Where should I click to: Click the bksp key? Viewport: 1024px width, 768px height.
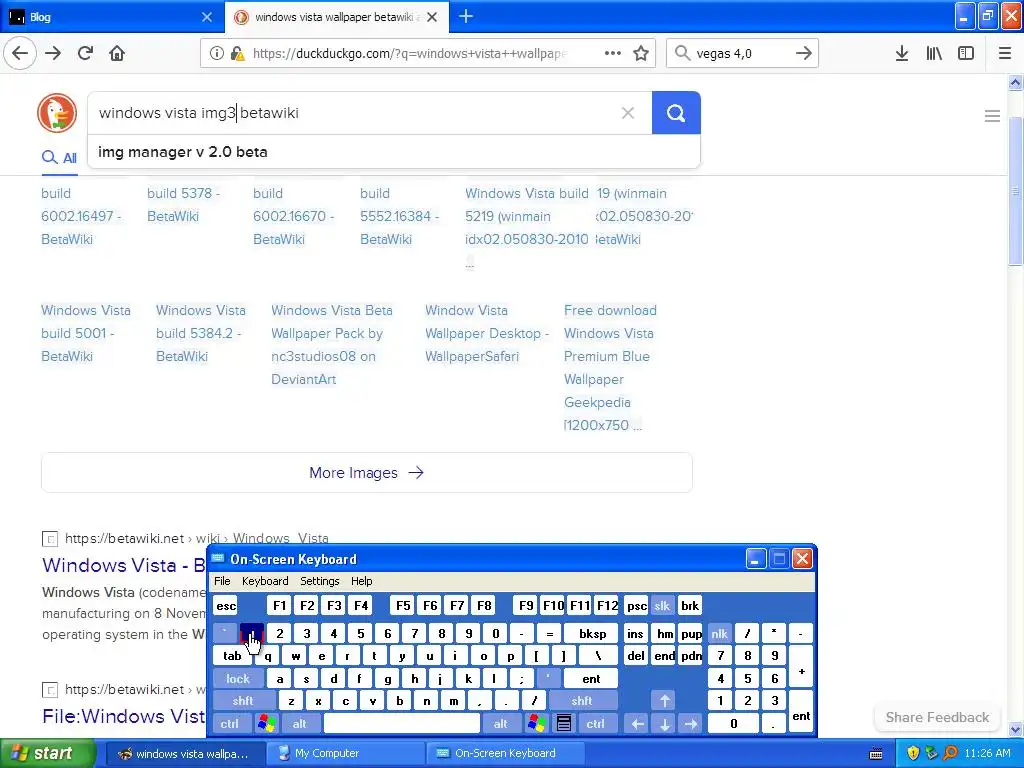593,633
